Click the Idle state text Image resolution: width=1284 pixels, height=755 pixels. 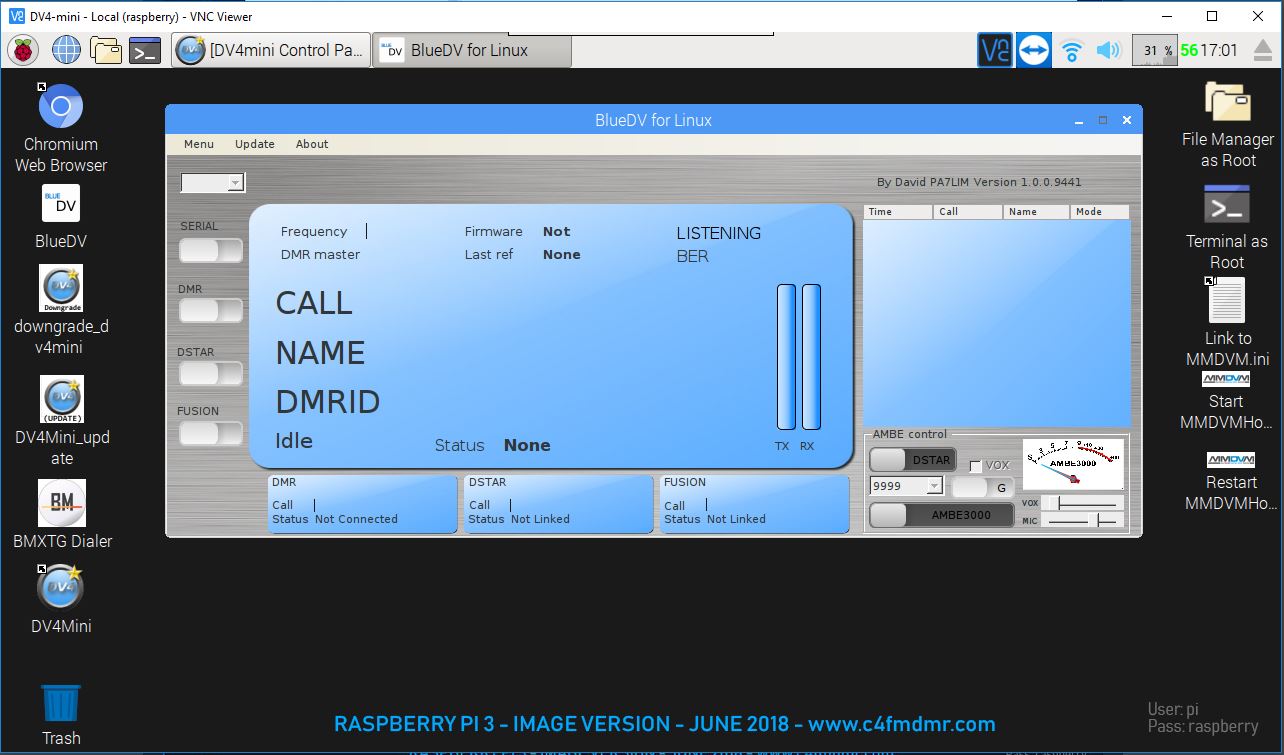[294, 441]
